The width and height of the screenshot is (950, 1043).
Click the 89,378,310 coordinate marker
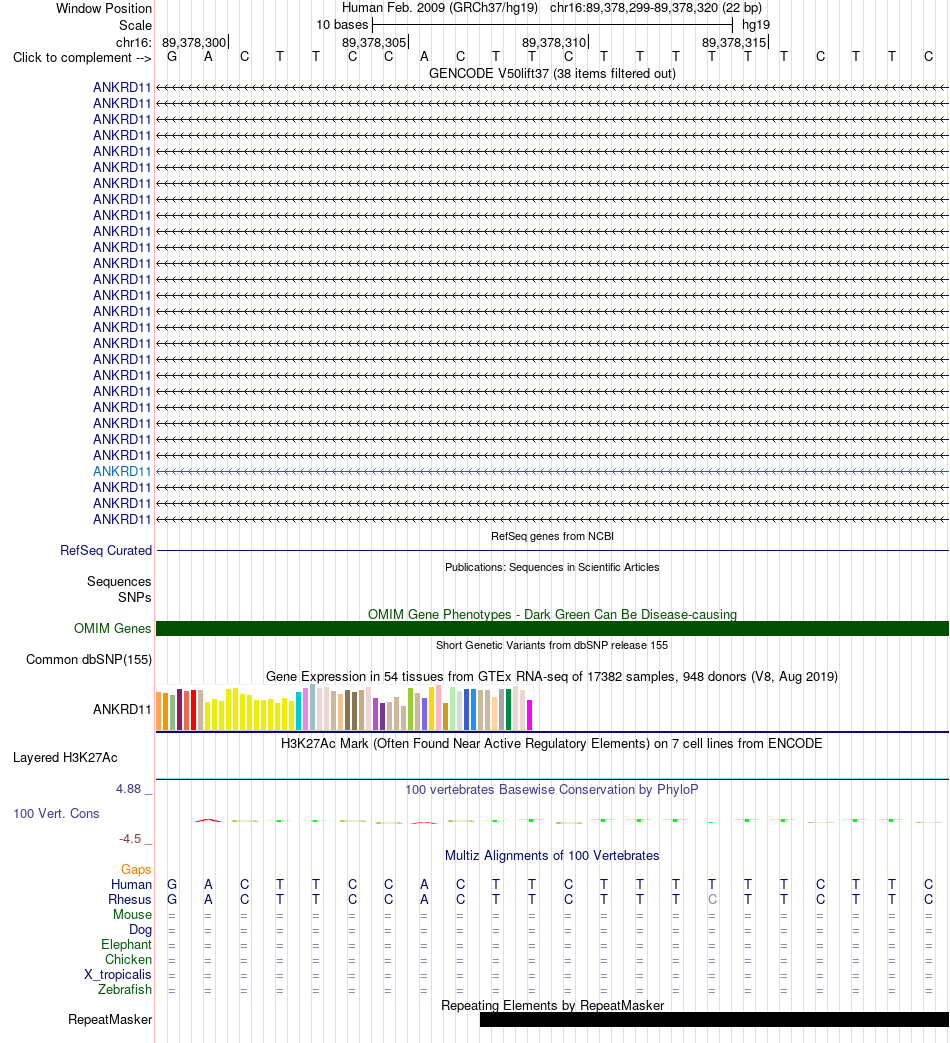click(x=554, y=42)
